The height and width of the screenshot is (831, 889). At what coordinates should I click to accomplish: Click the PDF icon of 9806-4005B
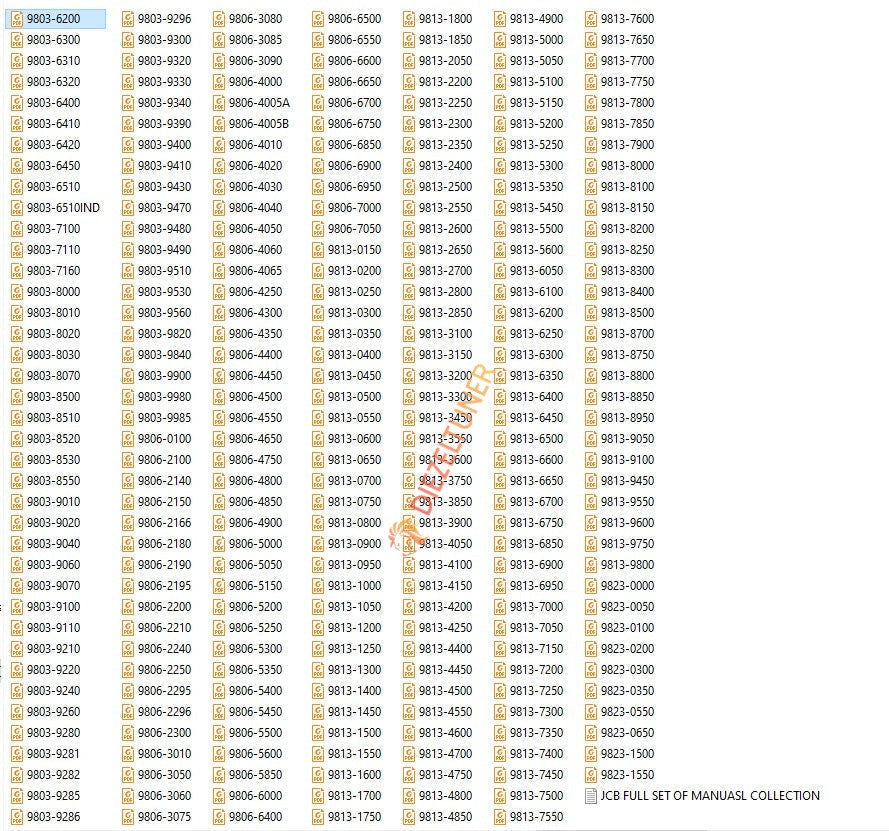point(219,124)
